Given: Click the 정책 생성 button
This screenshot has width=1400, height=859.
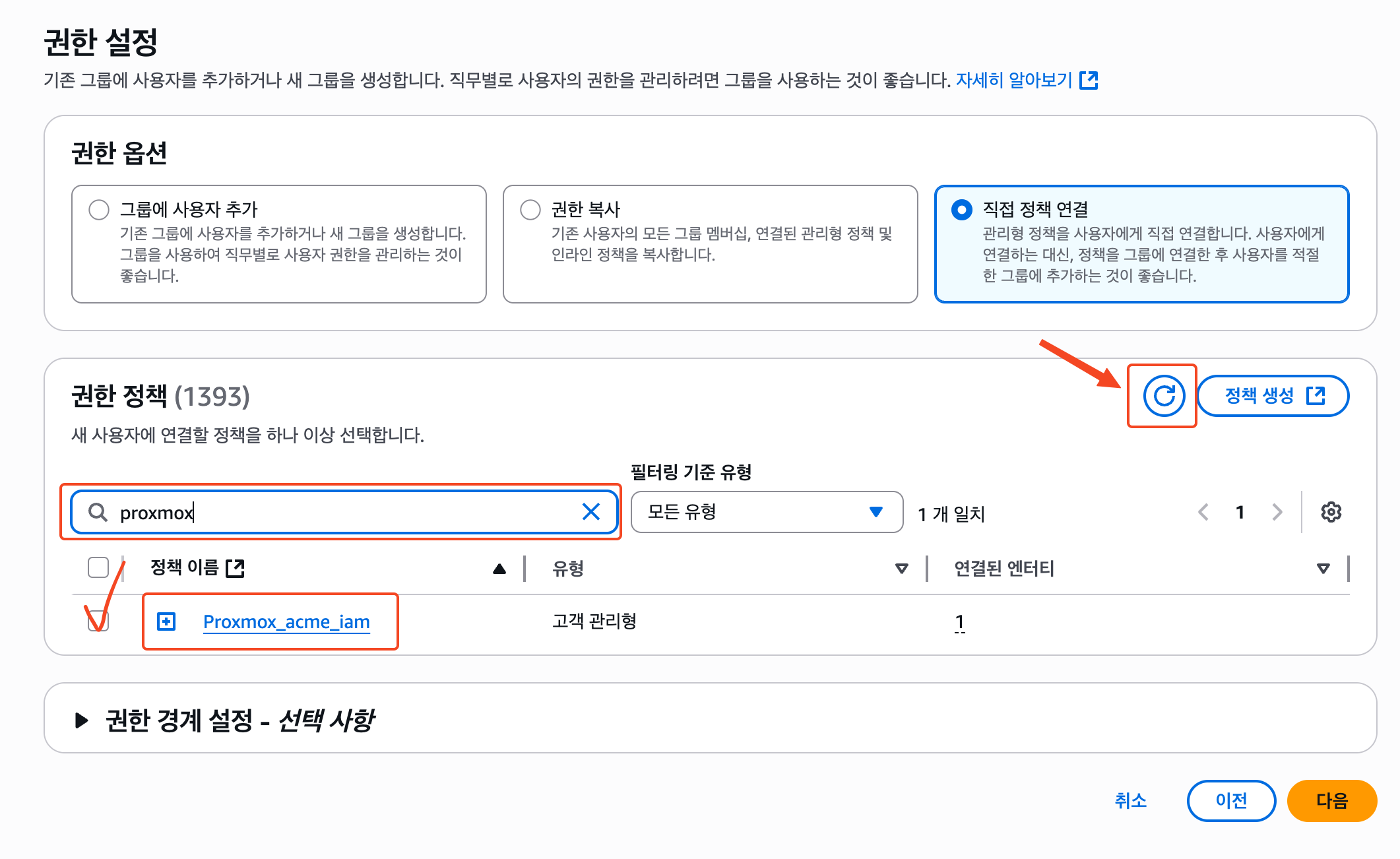Looking at the screenshot, I should [1273, 396].
